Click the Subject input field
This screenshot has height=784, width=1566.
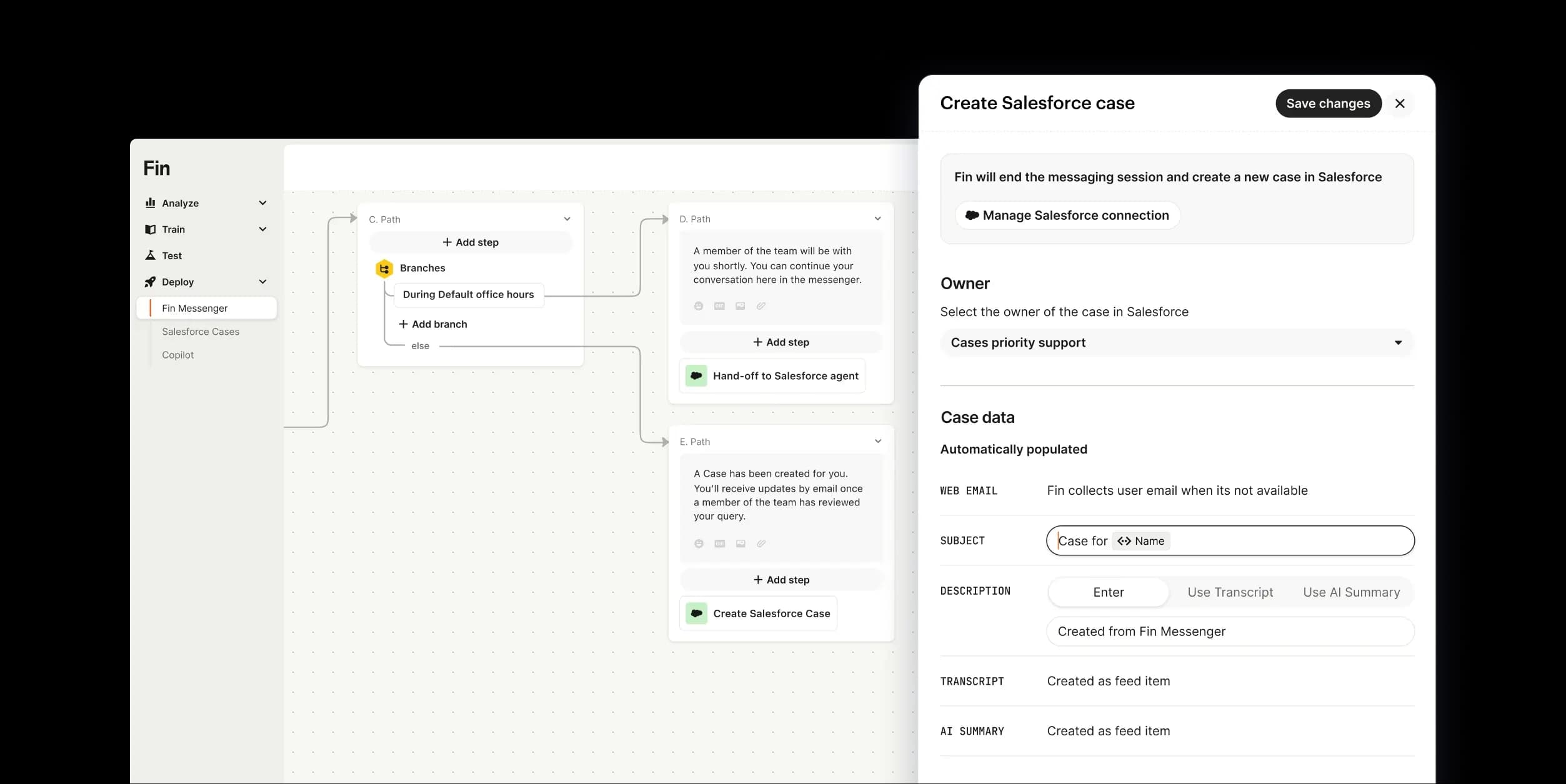pos(1230,541)
